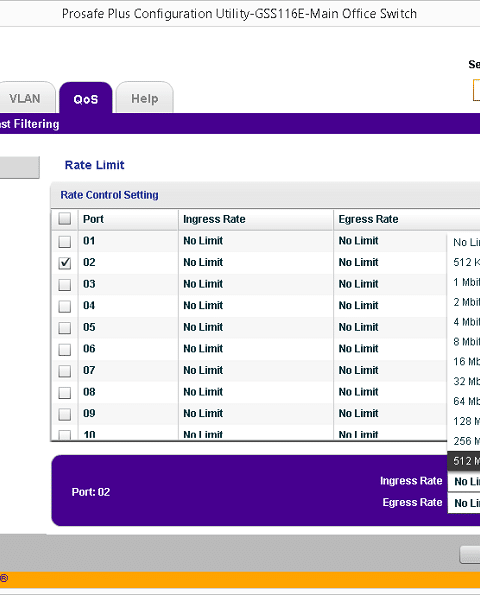Choose 32 Mbit option in rate list

pos(464,381)
